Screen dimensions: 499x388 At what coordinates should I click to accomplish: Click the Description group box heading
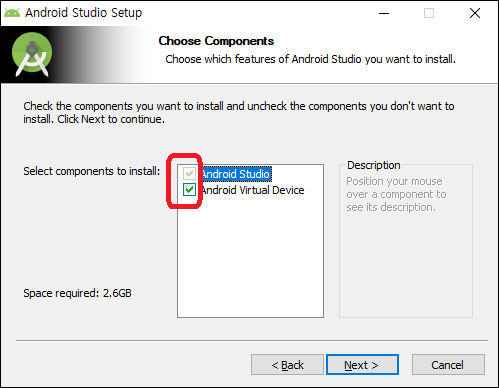374,165
